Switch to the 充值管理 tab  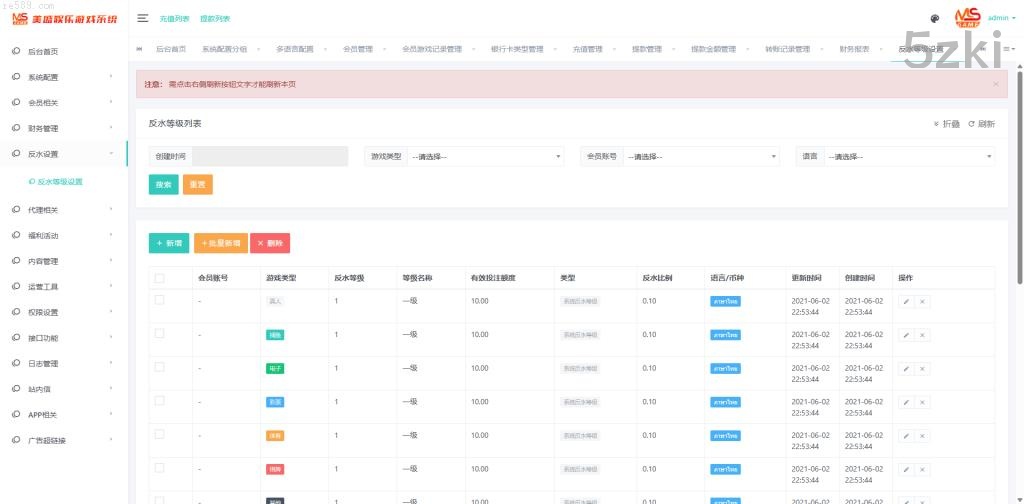587,49
